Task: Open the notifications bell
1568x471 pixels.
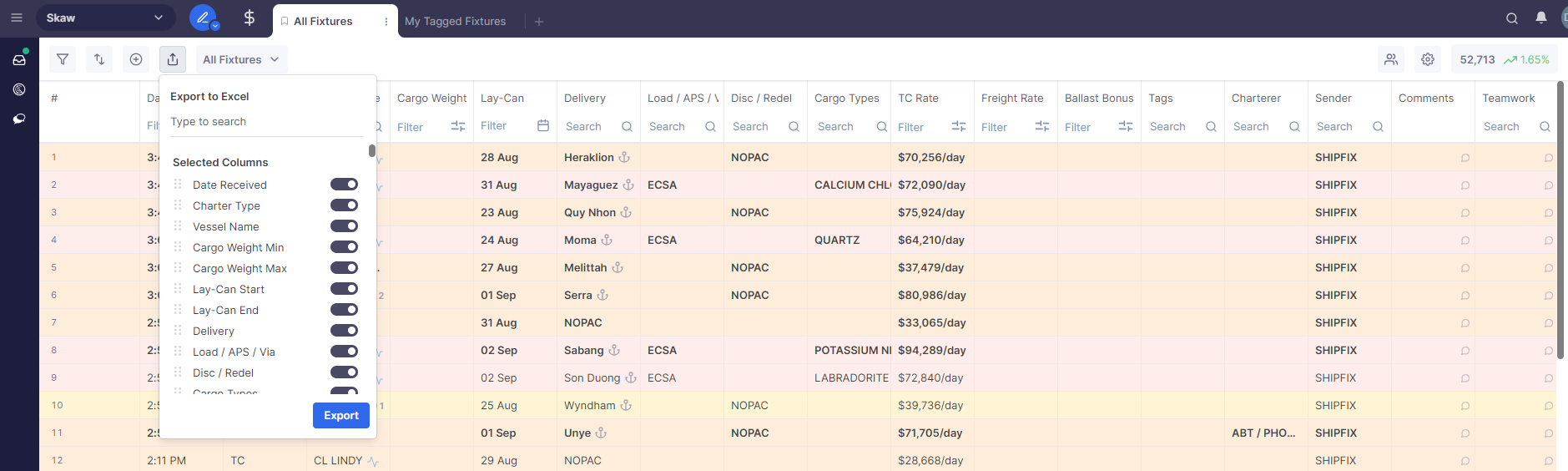Action: coord(1541,18)
